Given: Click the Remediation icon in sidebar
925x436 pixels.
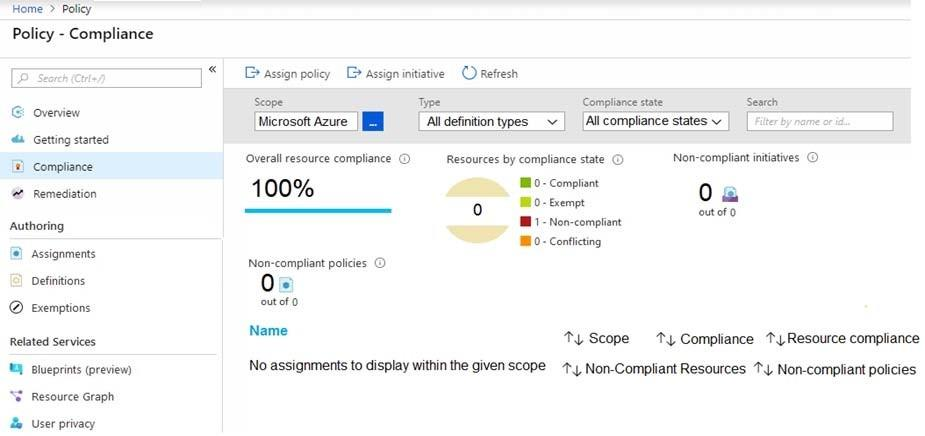Looking at the screenshot, I should 17,193.
